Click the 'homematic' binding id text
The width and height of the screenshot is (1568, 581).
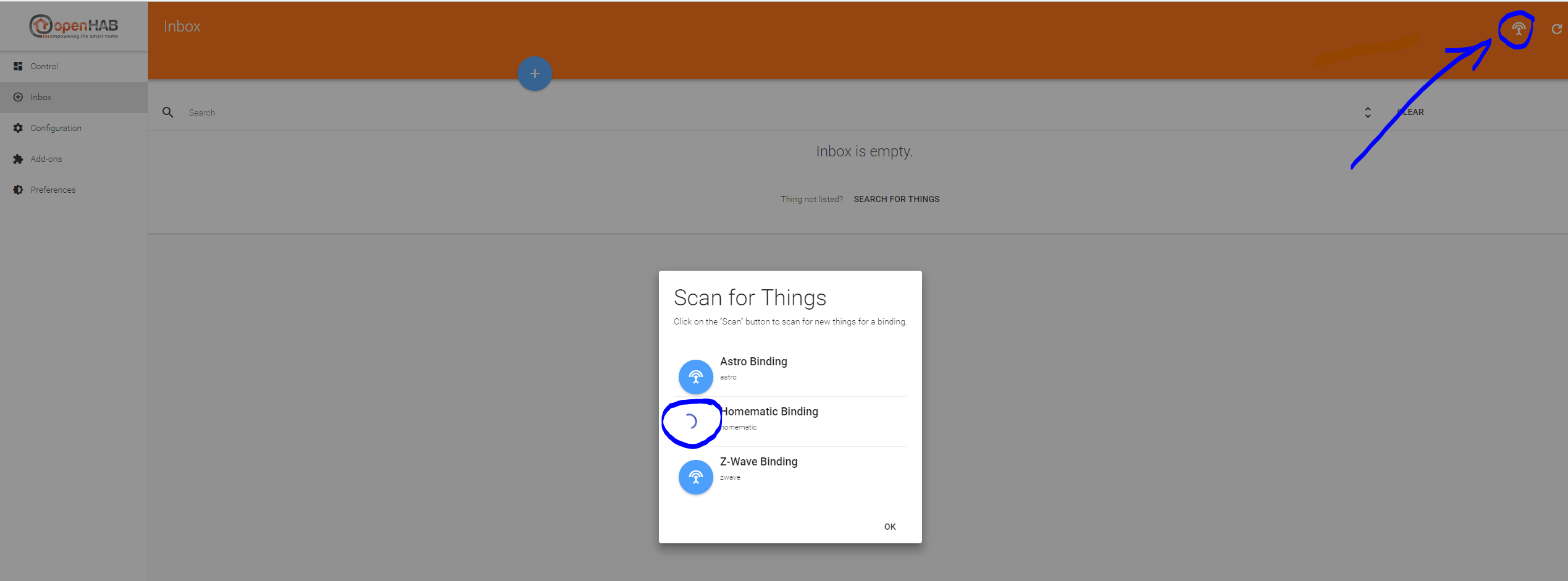coord(739,427)
